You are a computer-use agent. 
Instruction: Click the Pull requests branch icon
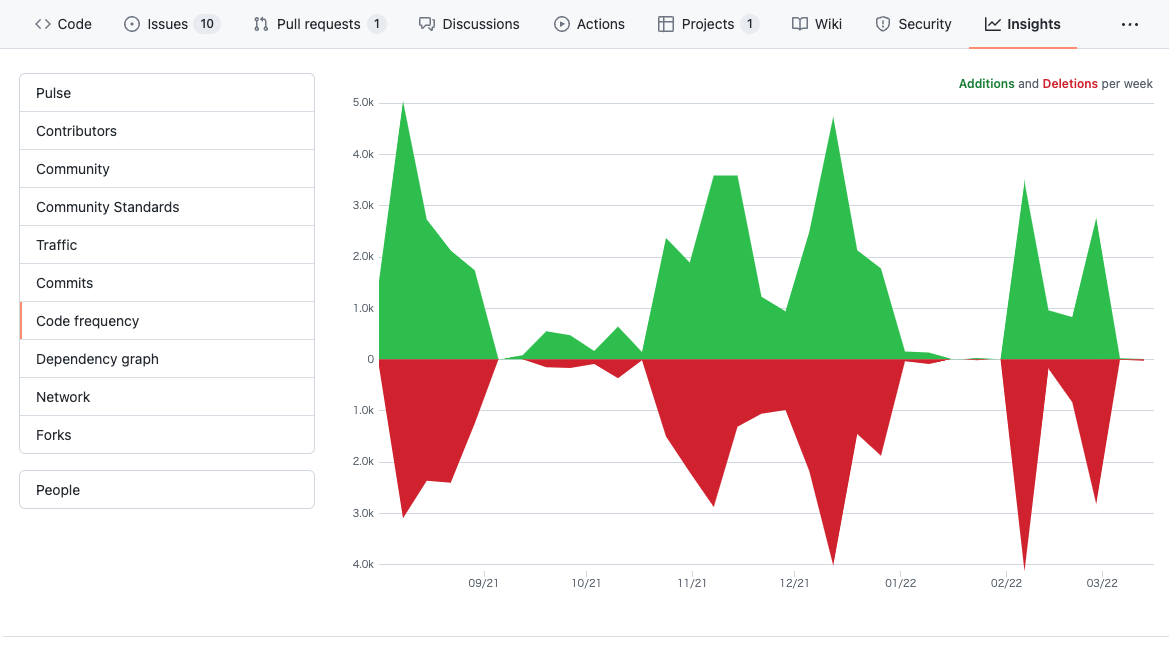pos(261,23)
